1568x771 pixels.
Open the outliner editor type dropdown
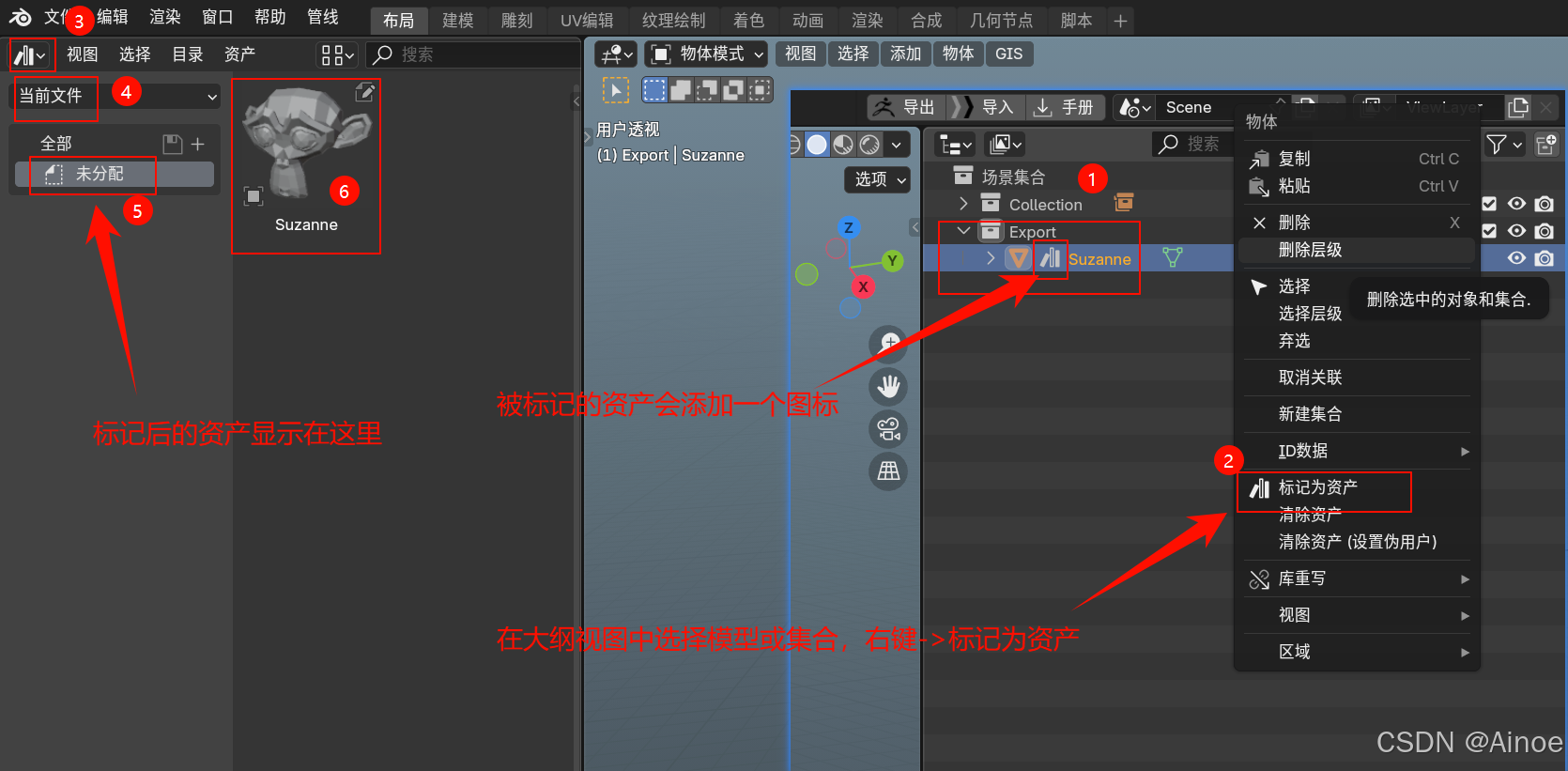[956, 145]
